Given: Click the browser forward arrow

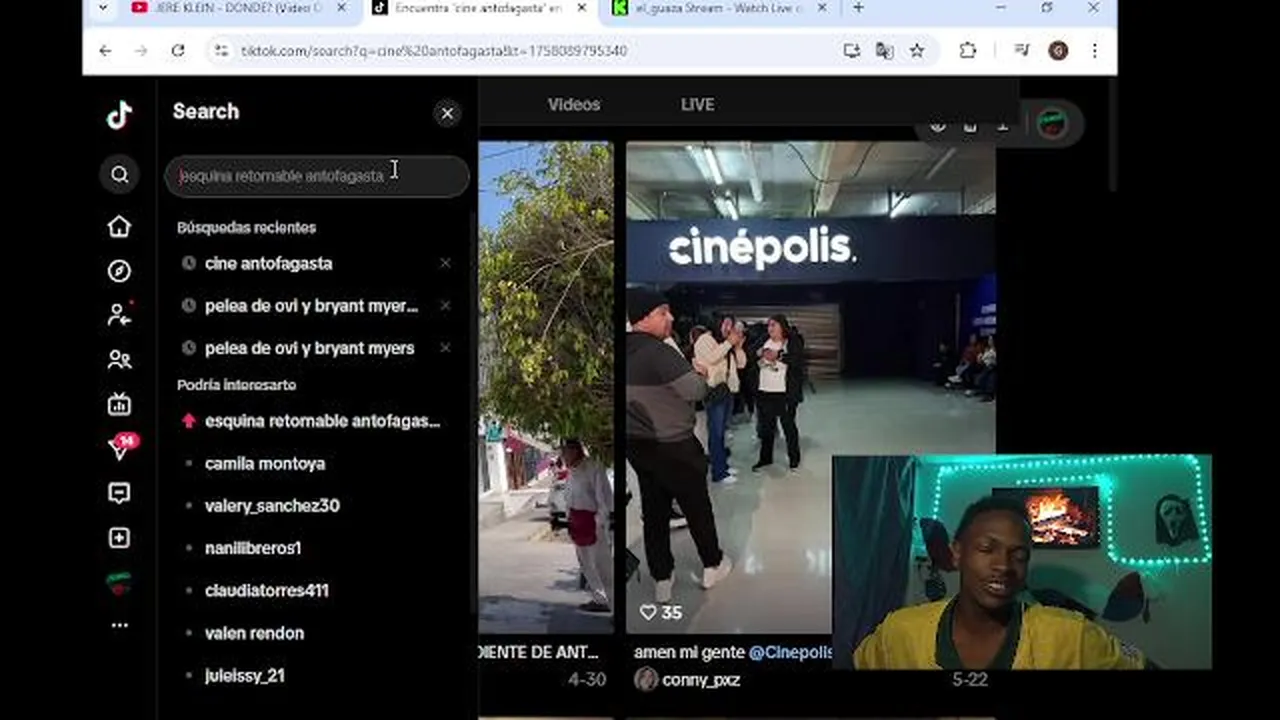Looking at the screenshot, I should coord(141,50).
